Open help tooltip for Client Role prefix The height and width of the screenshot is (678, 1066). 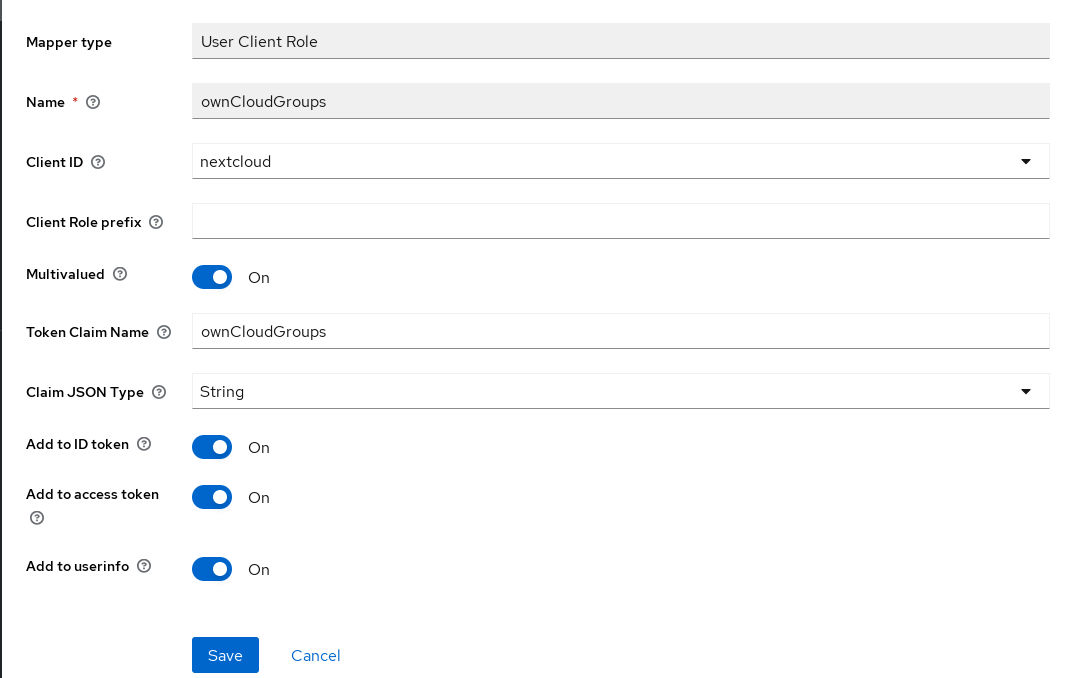tap(156, 222)
